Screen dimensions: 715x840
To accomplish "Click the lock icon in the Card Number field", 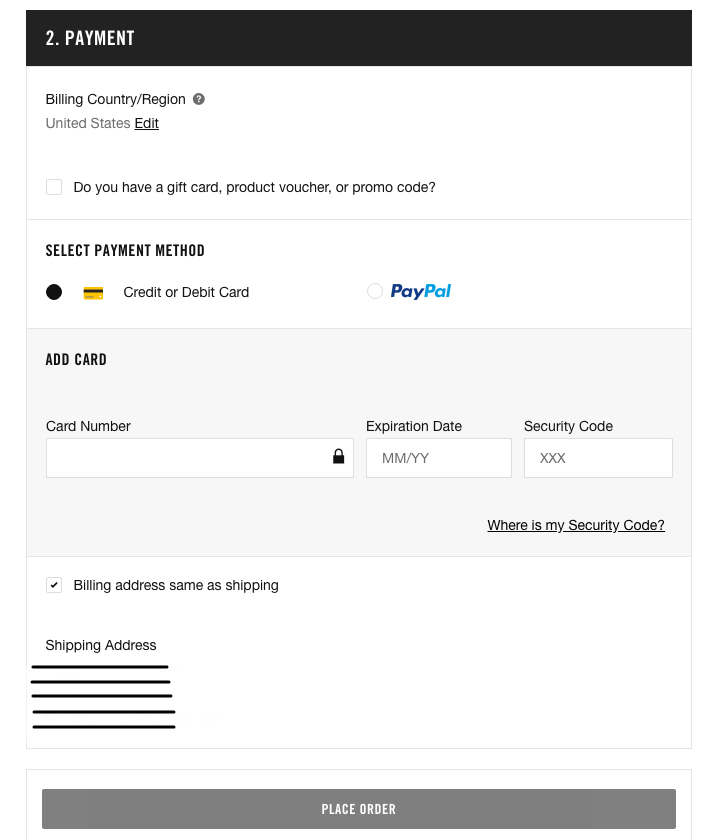I will point(339,457).
